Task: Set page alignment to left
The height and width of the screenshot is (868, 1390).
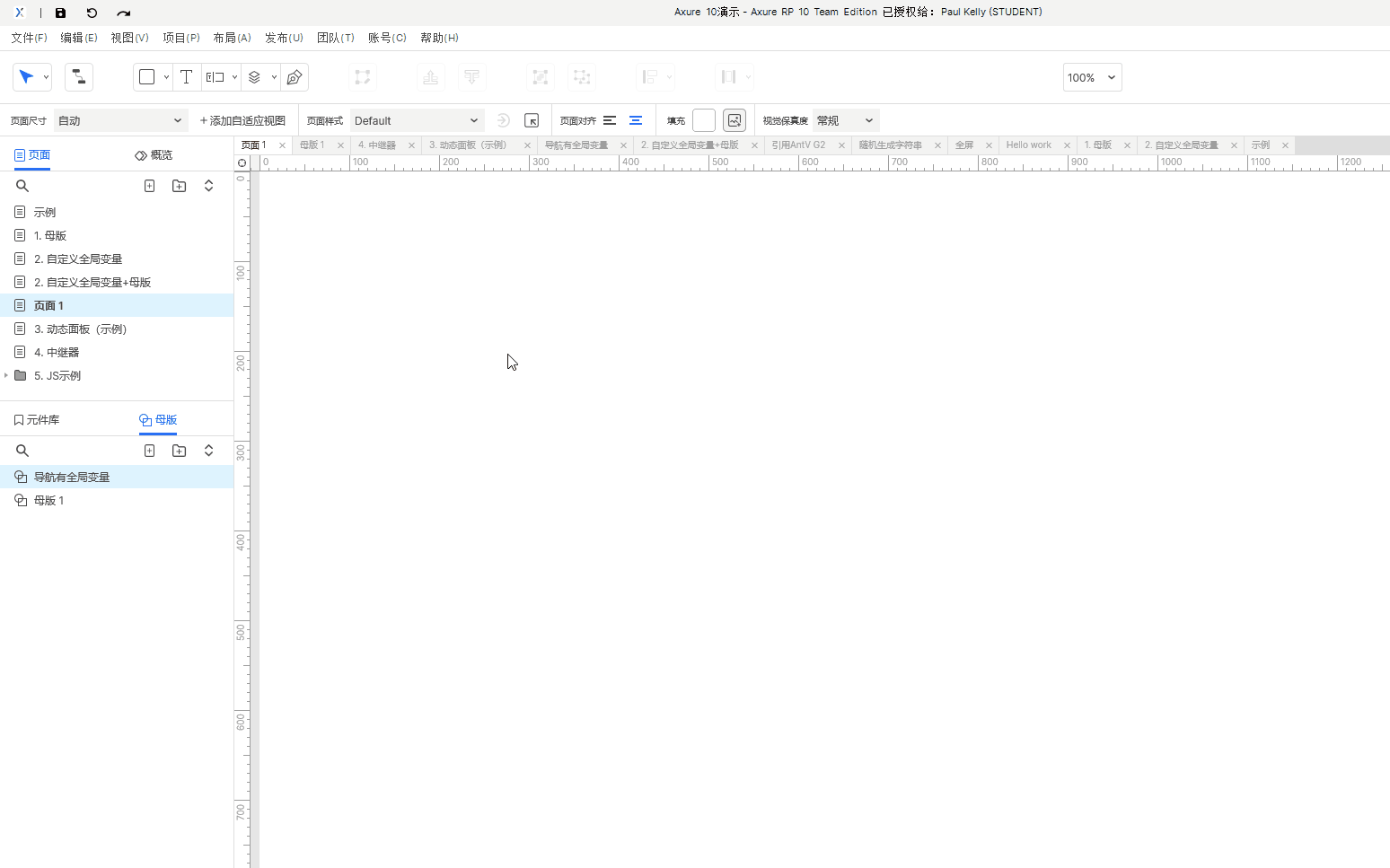Action: (610, 120)
